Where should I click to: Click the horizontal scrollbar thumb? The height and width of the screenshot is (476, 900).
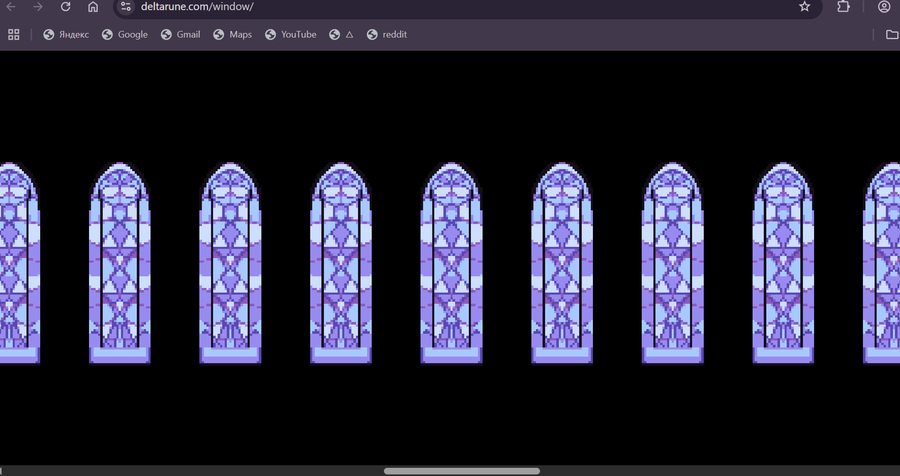[462, 471]
